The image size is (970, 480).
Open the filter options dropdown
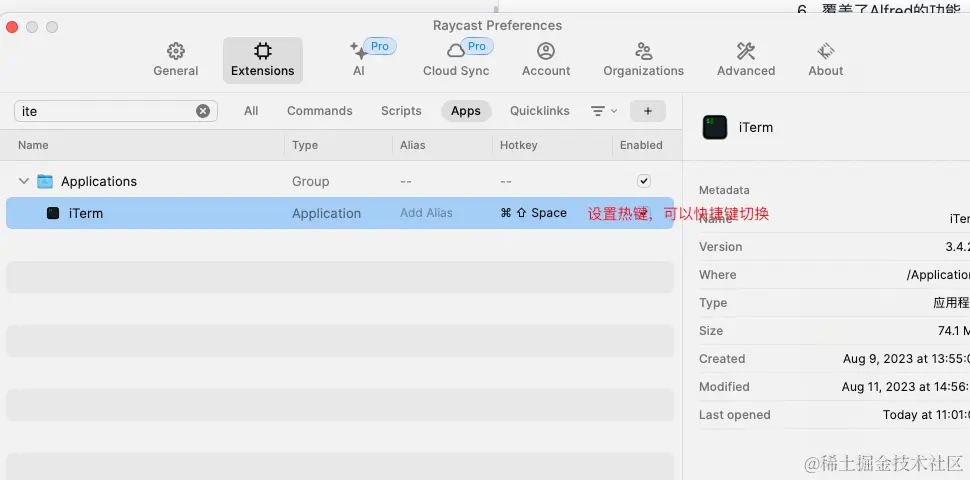(x=604, y=111)
